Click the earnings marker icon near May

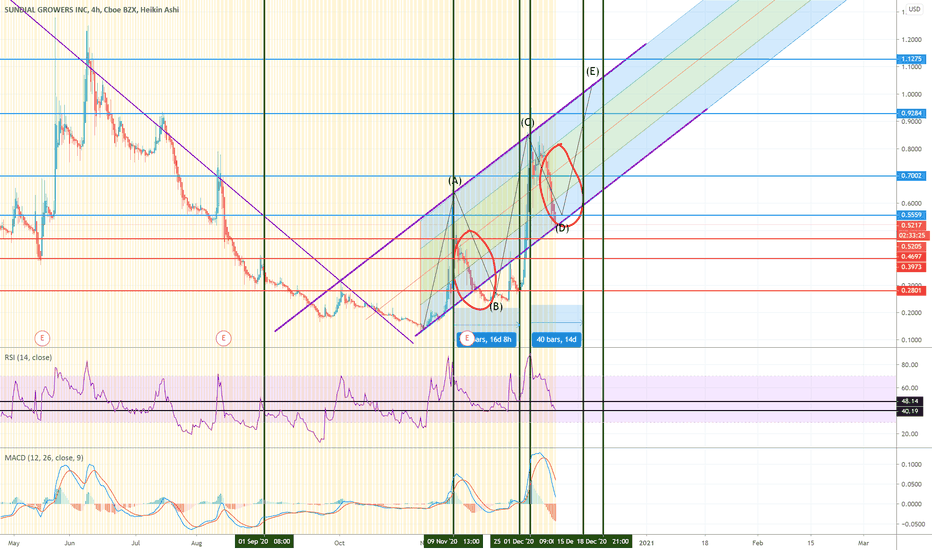(x=42, y=338)
